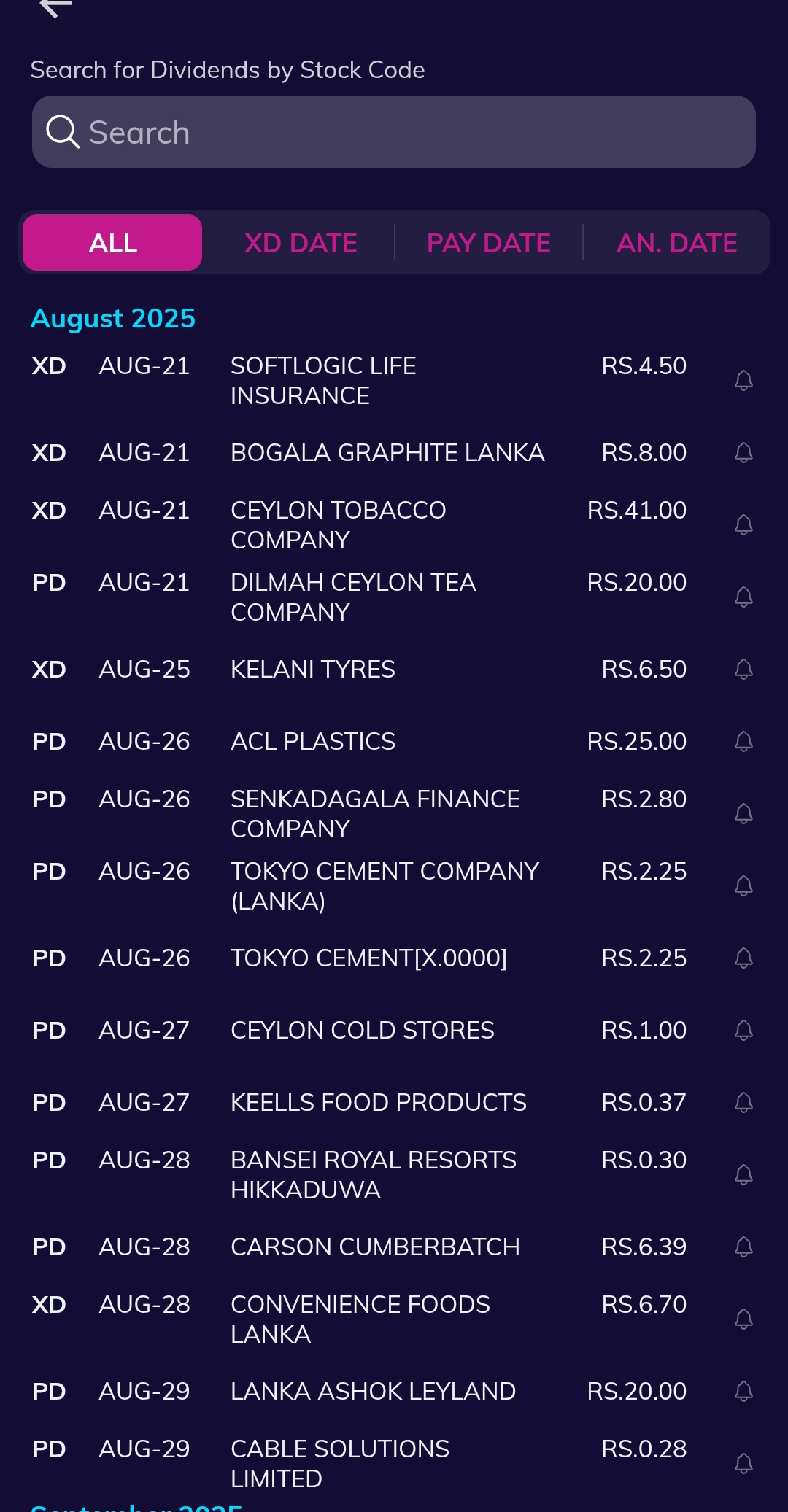Tap bell icon for Lanka Ashok Leyland

point(743,1391)
